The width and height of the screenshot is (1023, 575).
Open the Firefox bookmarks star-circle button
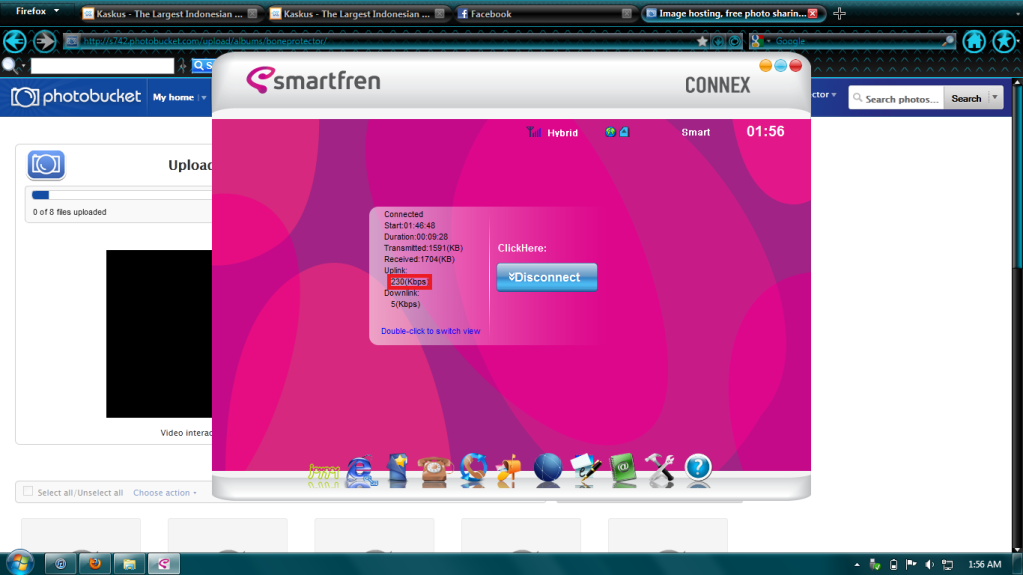tap(1004, 41)
